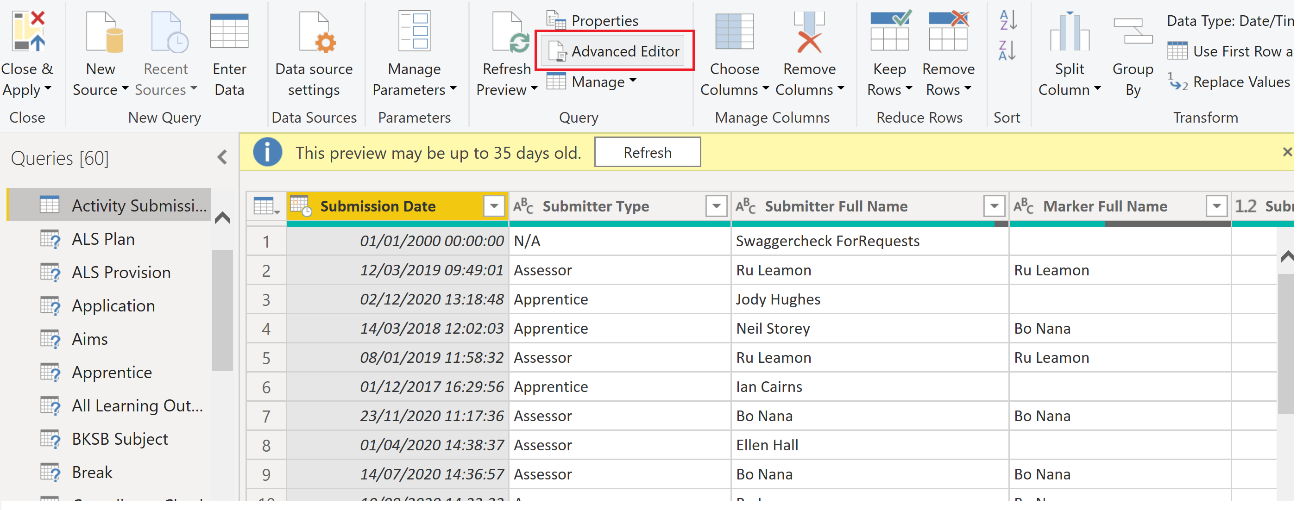Click the Keep Rows icon
The width and height of the screenshot is (1303, 510).
point(889,31)
